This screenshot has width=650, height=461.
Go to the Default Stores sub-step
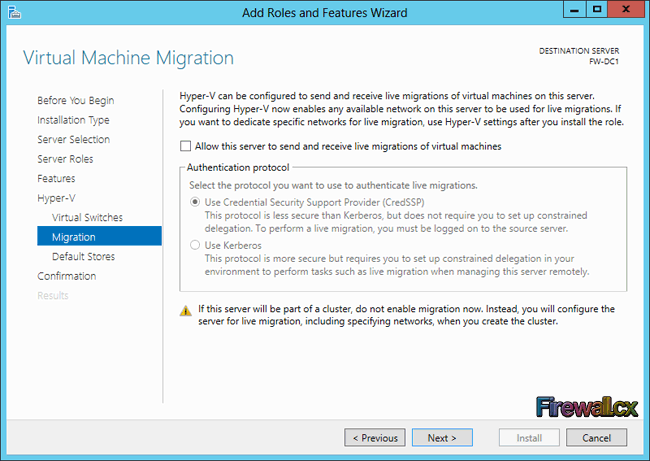(83, 257)
